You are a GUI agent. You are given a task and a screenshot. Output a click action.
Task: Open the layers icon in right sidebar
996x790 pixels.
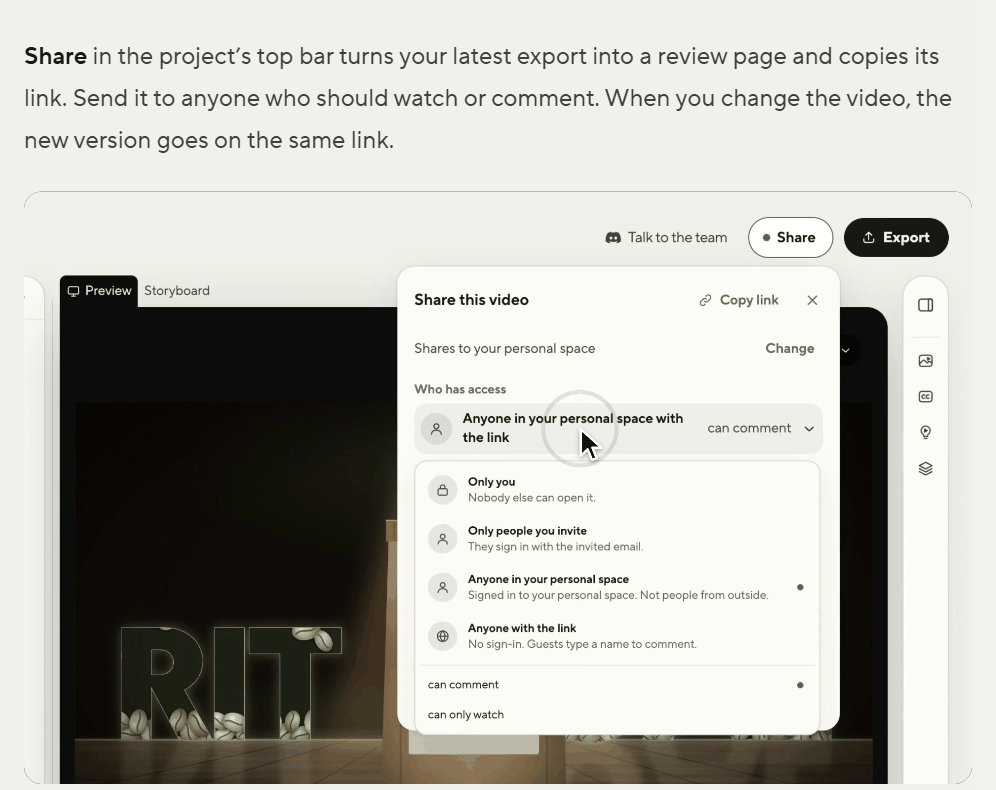[x=925, y=469]
